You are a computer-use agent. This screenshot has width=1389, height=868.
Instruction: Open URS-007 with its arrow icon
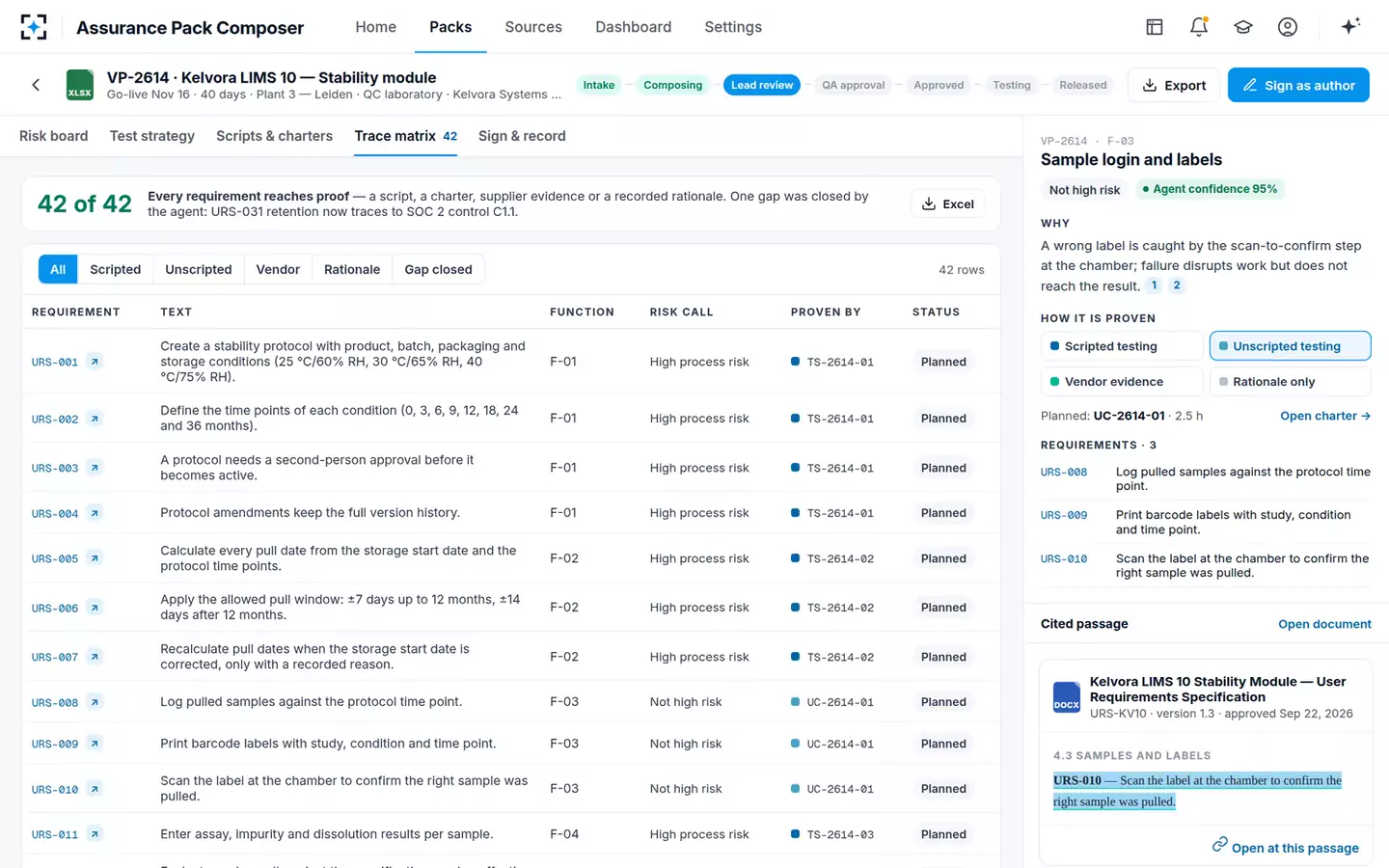point(95,657)
